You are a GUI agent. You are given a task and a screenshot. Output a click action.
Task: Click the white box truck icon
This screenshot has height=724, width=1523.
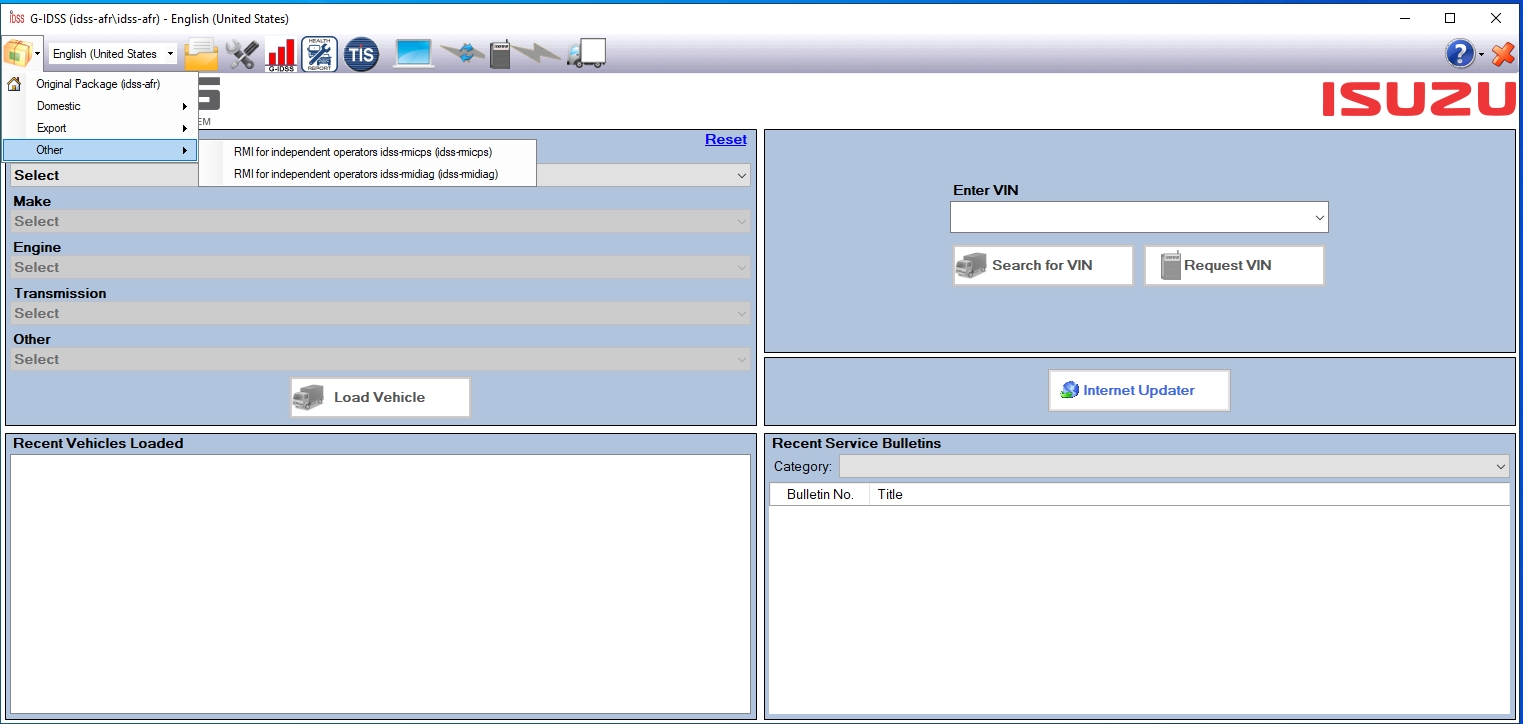pyautogui.click(x=586, y=53)
